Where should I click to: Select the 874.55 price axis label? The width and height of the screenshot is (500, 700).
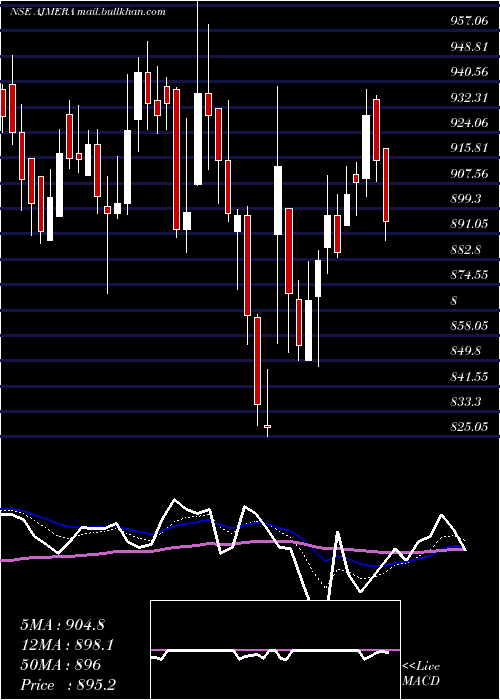pyautogui.click(x=470, y=275)
